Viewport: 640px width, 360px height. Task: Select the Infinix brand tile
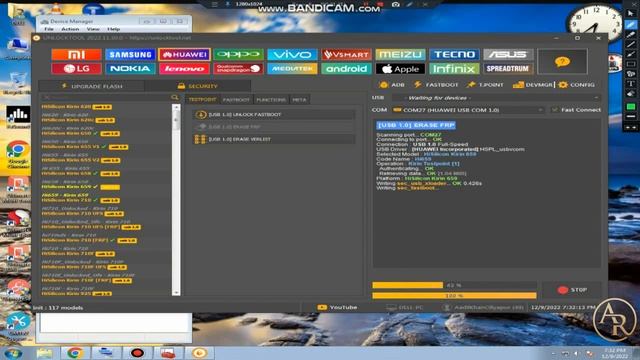[x=454, y=69]
